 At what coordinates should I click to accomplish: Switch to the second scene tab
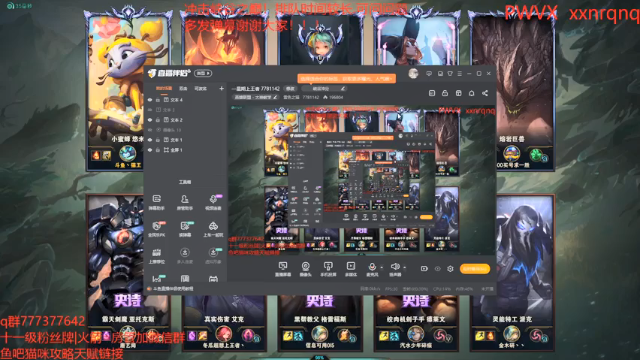(x=183, y=89)
